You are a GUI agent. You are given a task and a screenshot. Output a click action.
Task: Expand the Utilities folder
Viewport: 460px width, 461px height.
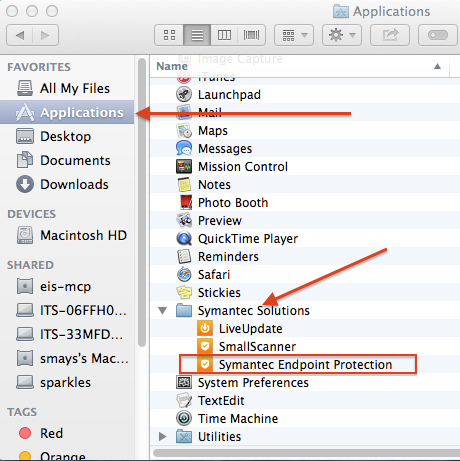[x=163, y=436]
